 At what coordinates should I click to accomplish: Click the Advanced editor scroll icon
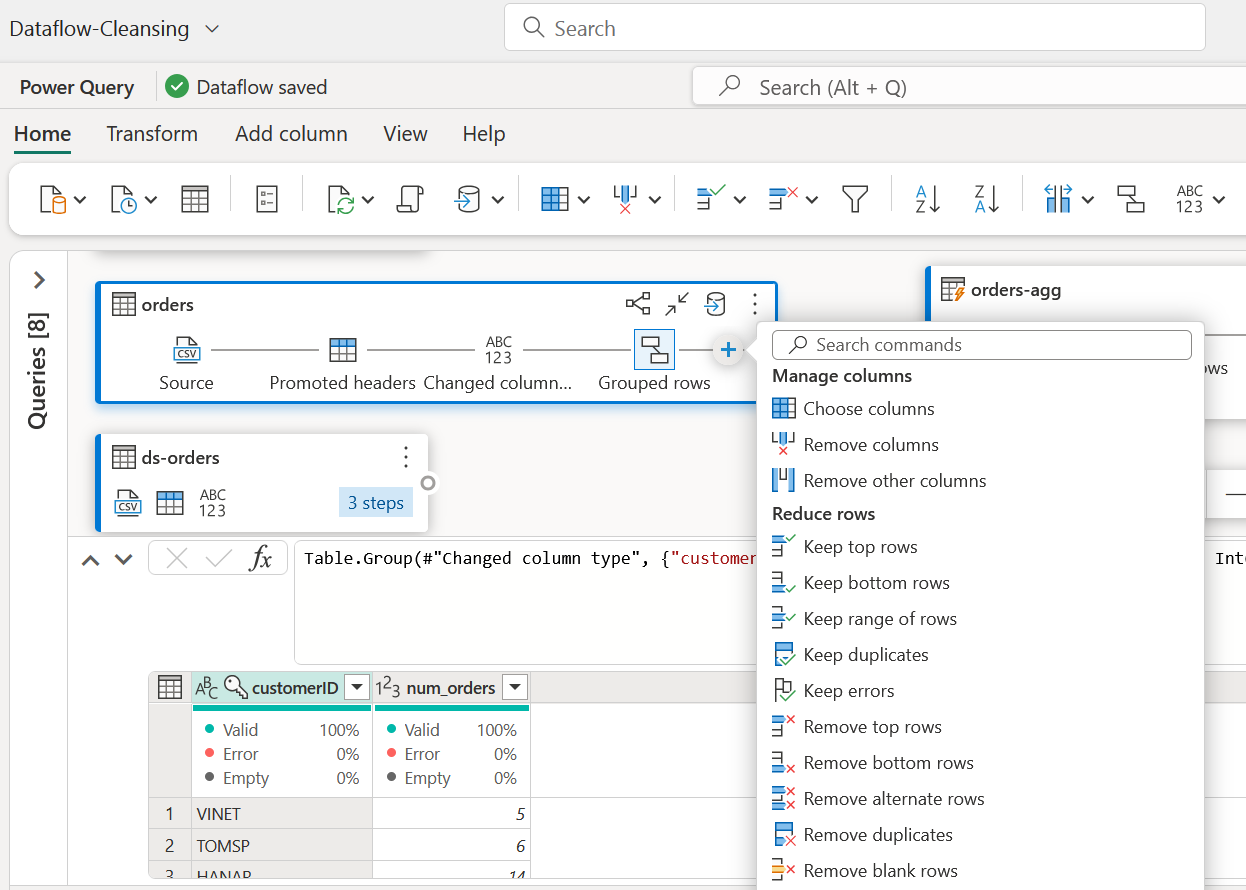(x=410, y=199)
